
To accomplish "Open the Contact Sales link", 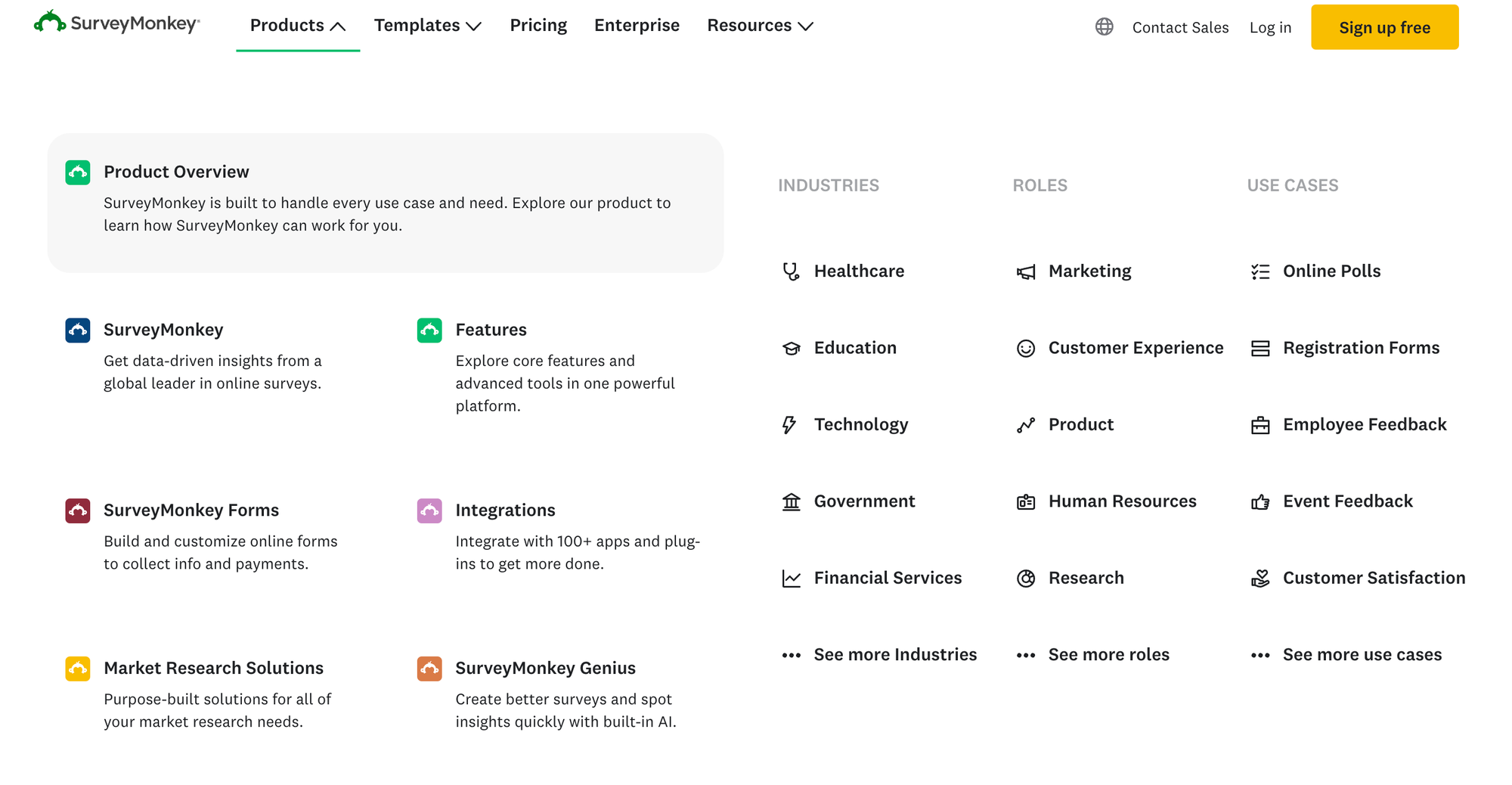I will (1180, 27).
